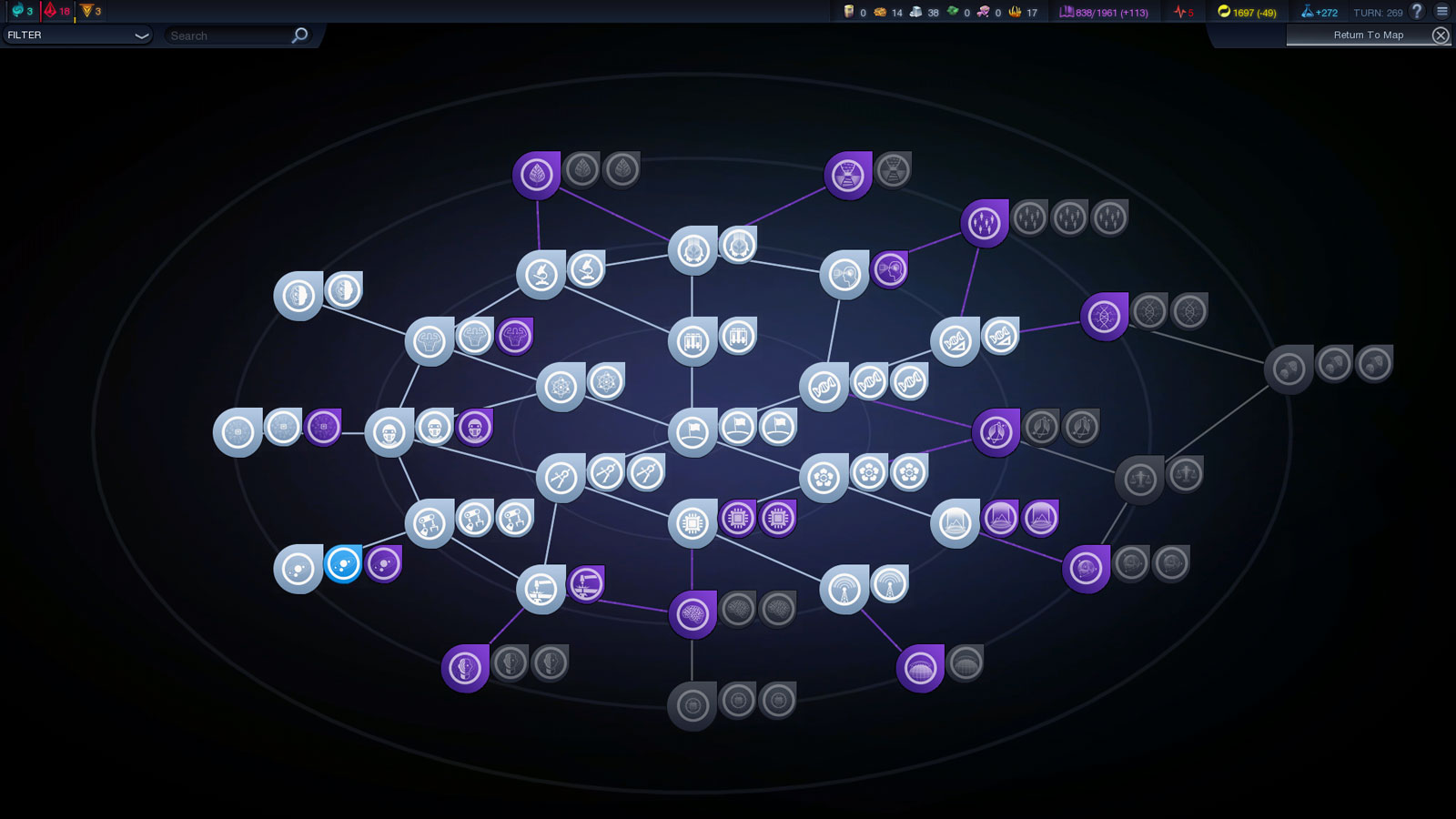
Task: Select the central large flag tech node
Action: 693,432
